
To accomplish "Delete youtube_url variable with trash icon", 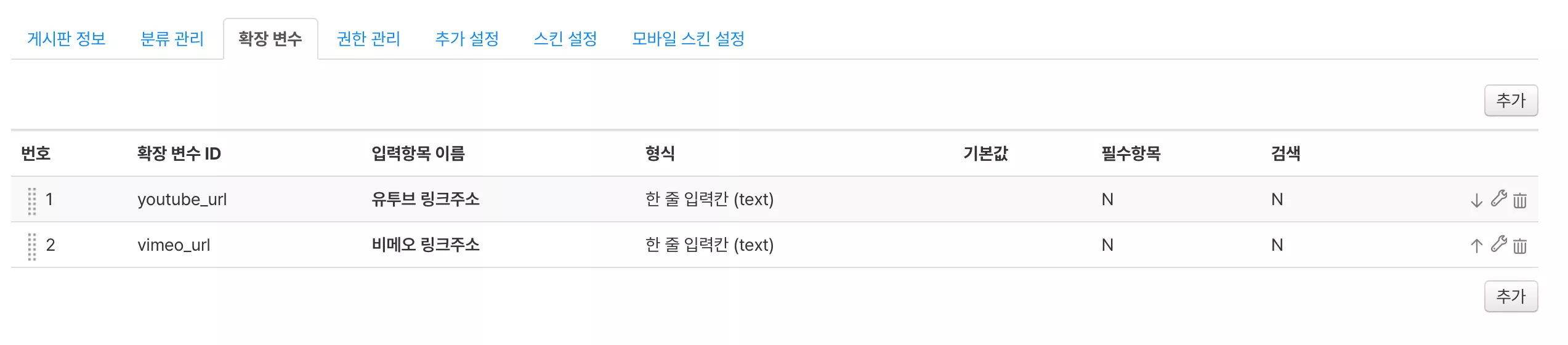I will [1520, 200].
